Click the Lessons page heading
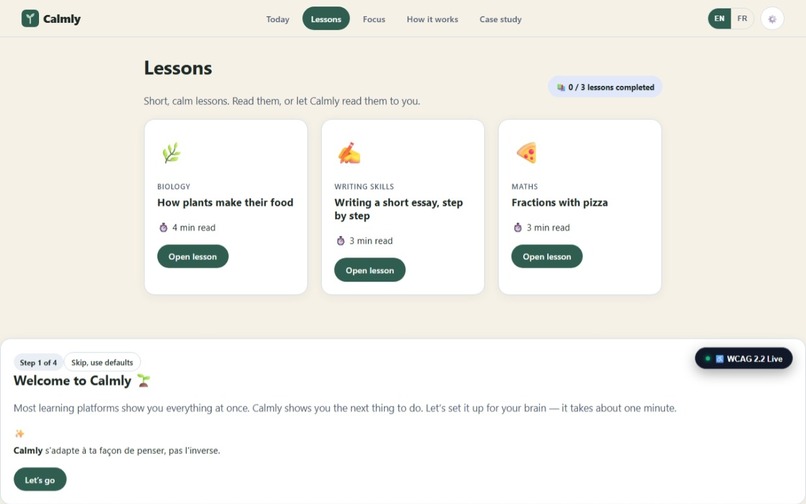Screen dimensions: 806x504 pos(178,68)
